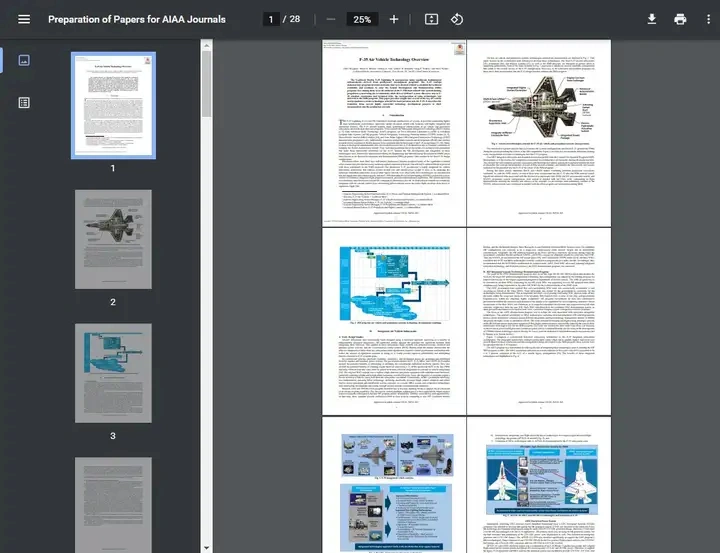Select page 3 thumbnail

(113, 373)
